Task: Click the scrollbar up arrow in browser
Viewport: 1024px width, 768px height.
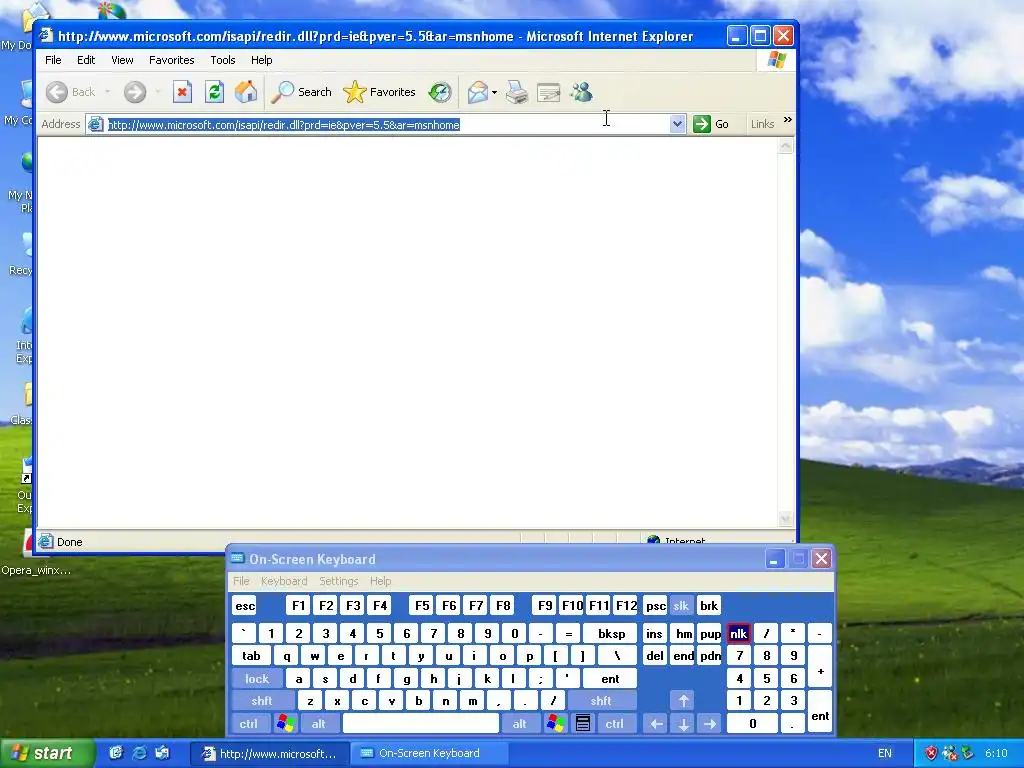Action: tap(786, 146)
